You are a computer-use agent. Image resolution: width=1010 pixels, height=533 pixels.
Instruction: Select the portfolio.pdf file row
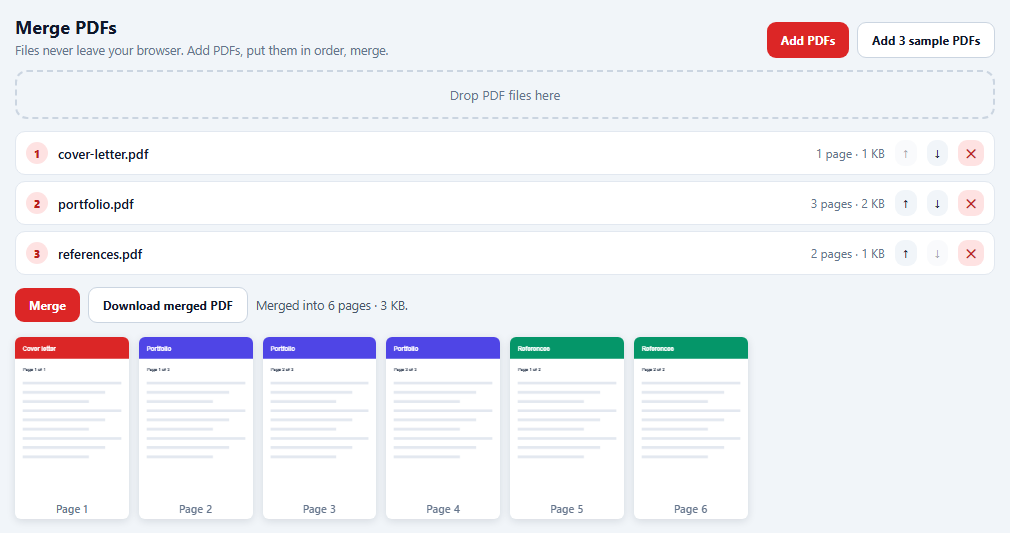505,204
